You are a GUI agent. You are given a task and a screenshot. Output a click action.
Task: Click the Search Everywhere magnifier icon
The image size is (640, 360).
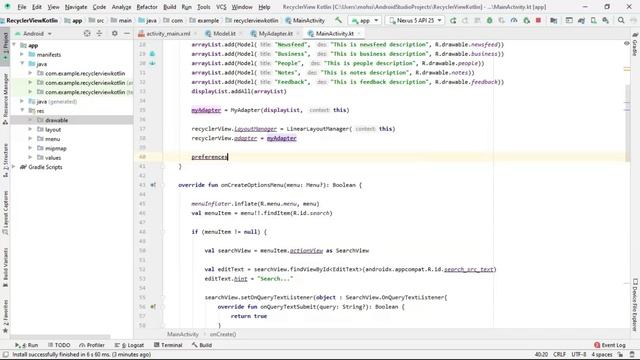621,20
